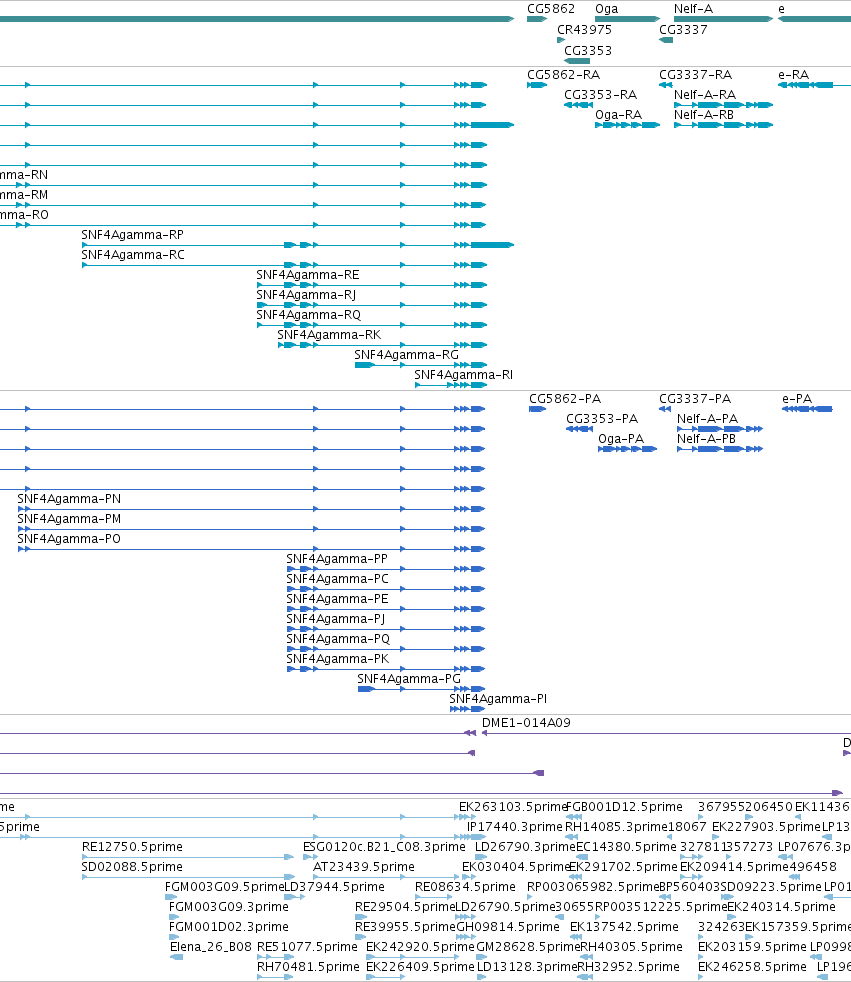This screenshot has width=851, height=982.
Task: Select the Oga gene label
Action: click(606, 9)
